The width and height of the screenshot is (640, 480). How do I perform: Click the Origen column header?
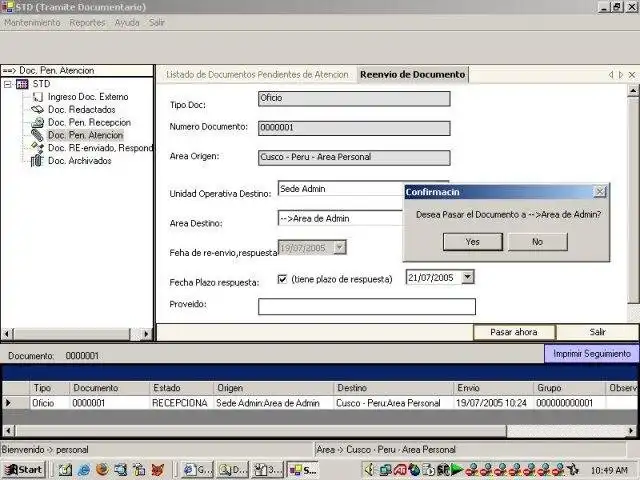click(273, 388)
